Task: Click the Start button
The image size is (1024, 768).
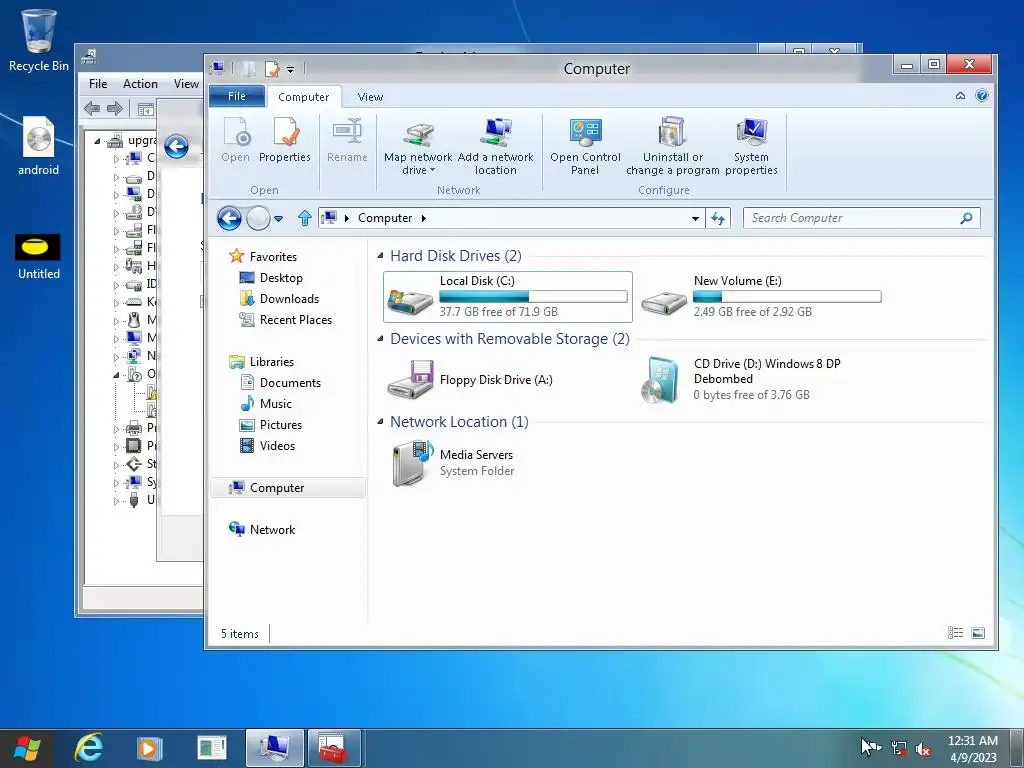Action: tap(27, 748)
